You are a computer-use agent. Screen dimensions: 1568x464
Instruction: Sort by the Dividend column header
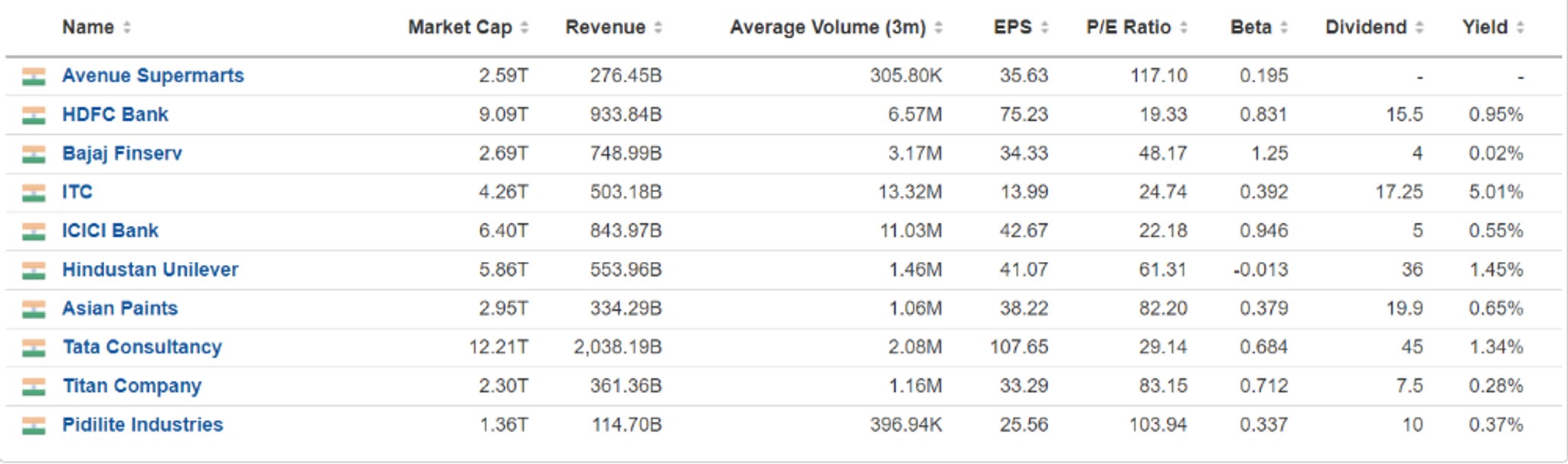click(1374, 28)
